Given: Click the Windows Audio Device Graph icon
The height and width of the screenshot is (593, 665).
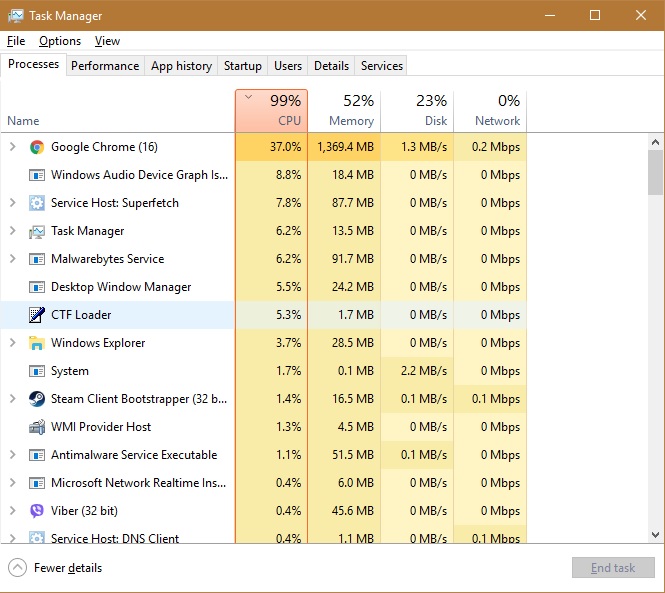Looking at the screenshot, I should (x=37, y=175).
